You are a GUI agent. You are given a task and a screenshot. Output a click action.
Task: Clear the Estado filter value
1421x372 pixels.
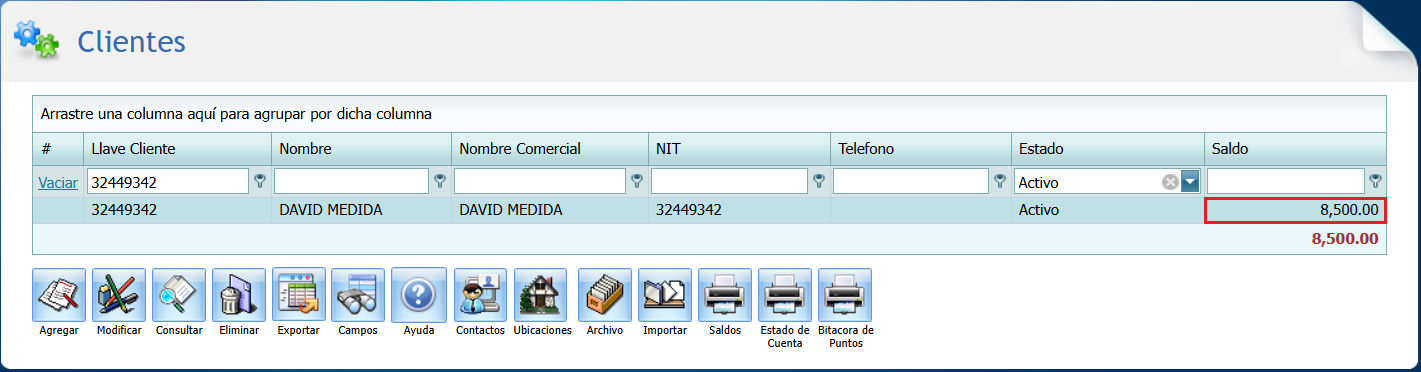[1169, 182]
